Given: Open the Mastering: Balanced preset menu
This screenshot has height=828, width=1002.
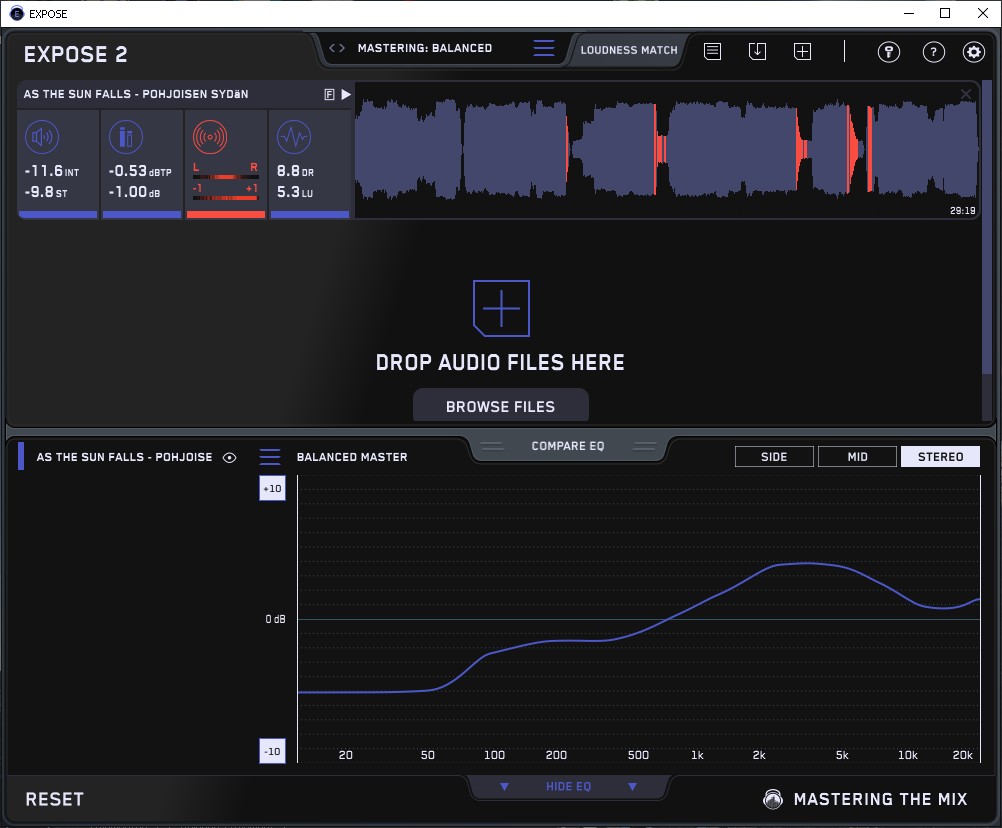Looking at the screenshot, I should [x=544, y=48].
